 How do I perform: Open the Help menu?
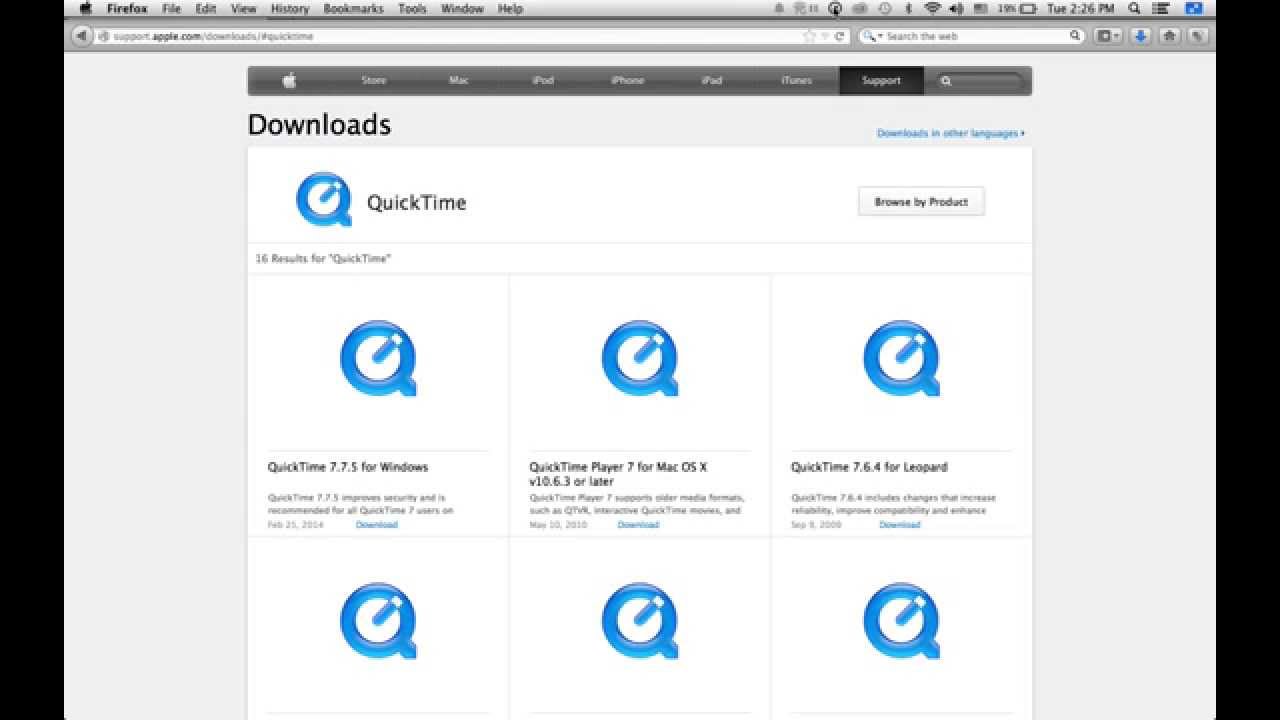click(510, 8)
